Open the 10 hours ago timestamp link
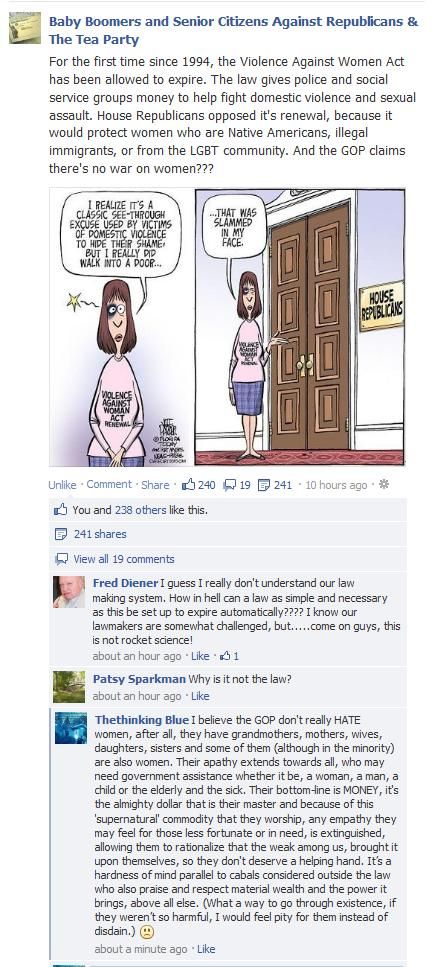The height and width of the screenshot is (967, 439). tap(336, 485)
